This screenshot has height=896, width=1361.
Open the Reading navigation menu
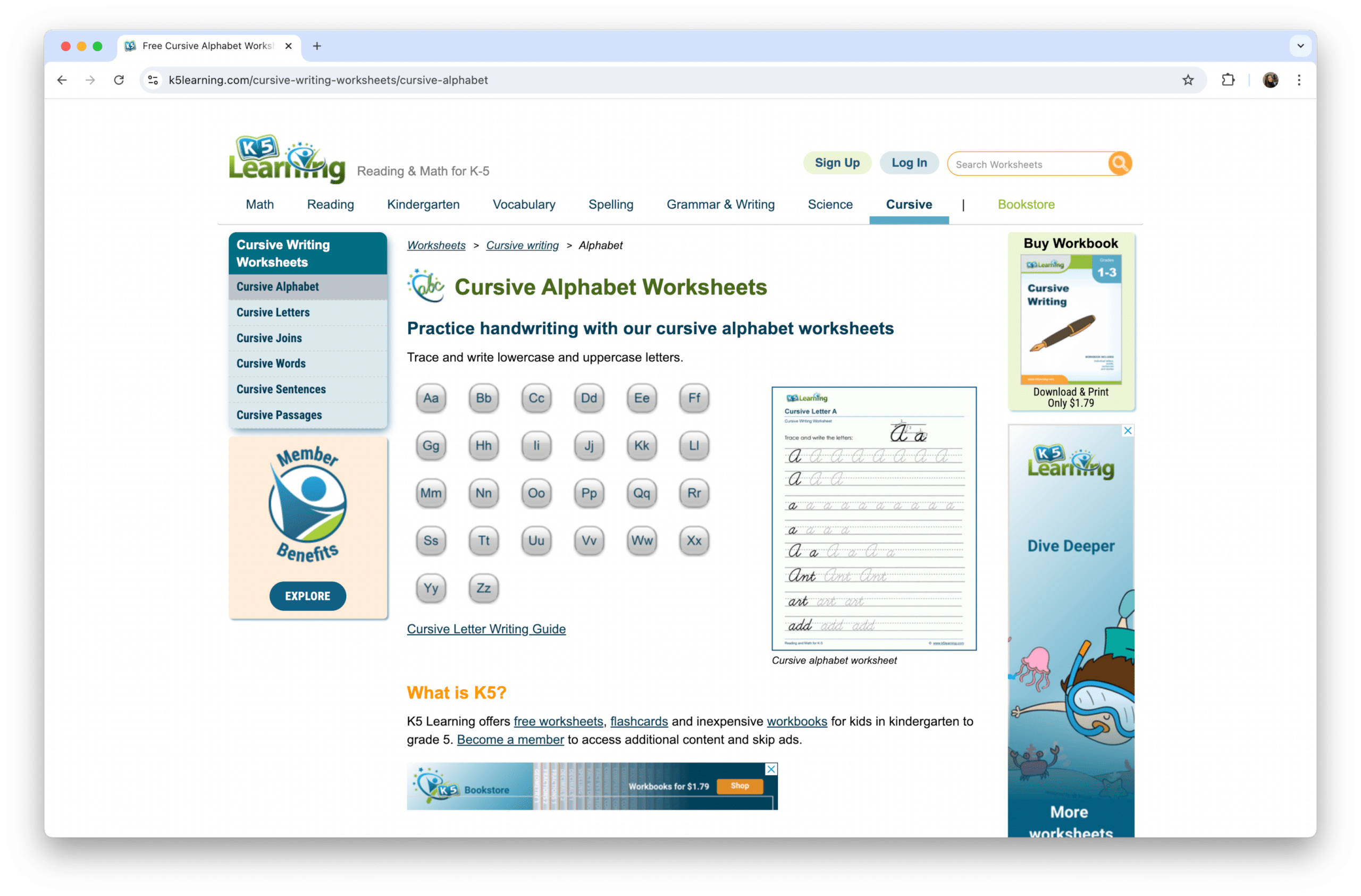(x=331, y=204)
